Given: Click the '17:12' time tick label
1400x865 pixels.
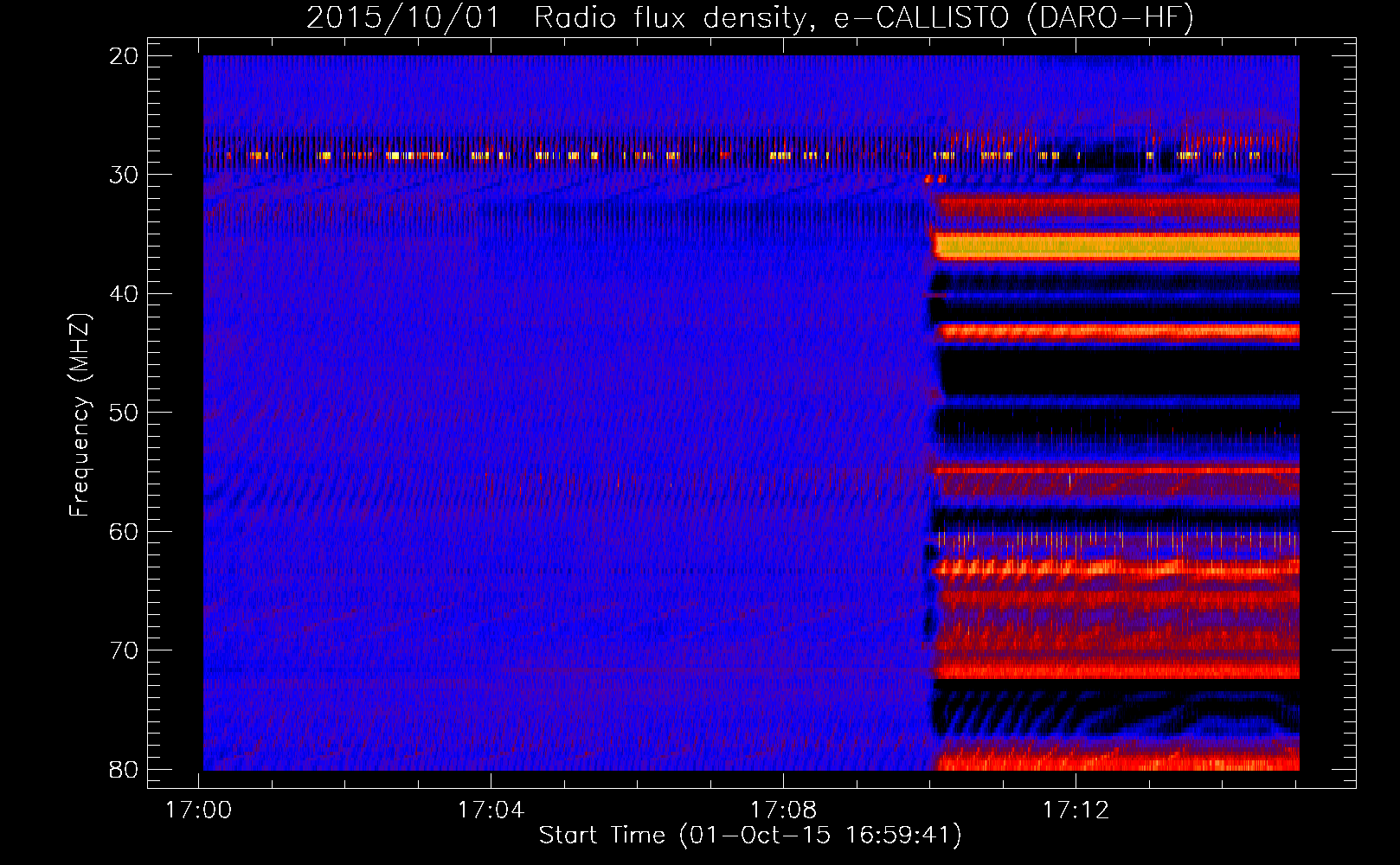Looking at the screenshot, I should 1076,811.
